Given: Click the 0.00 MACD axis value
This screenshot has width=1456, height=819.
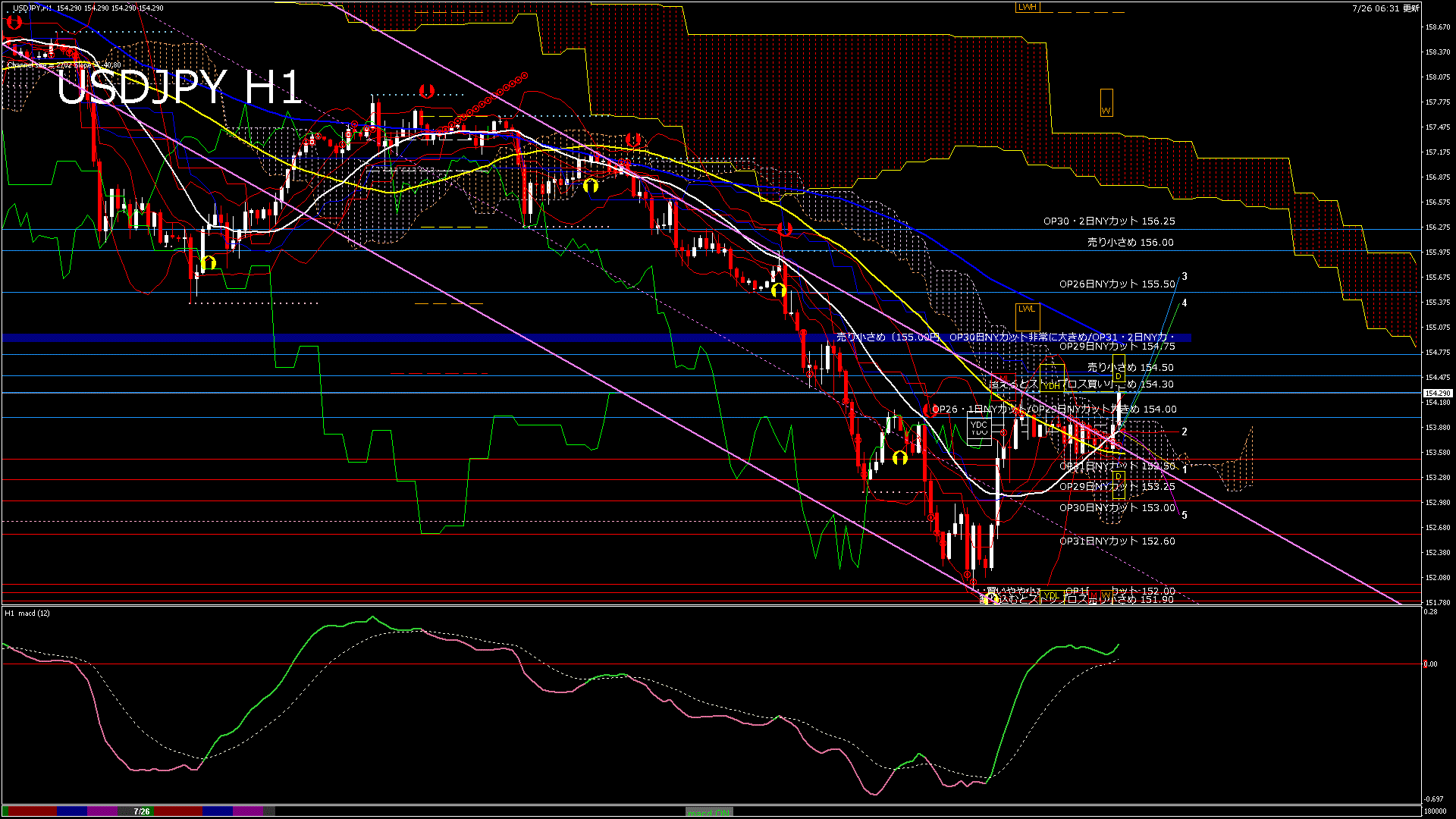Looking at the screenshot, I should click(x=1430, y=664).
